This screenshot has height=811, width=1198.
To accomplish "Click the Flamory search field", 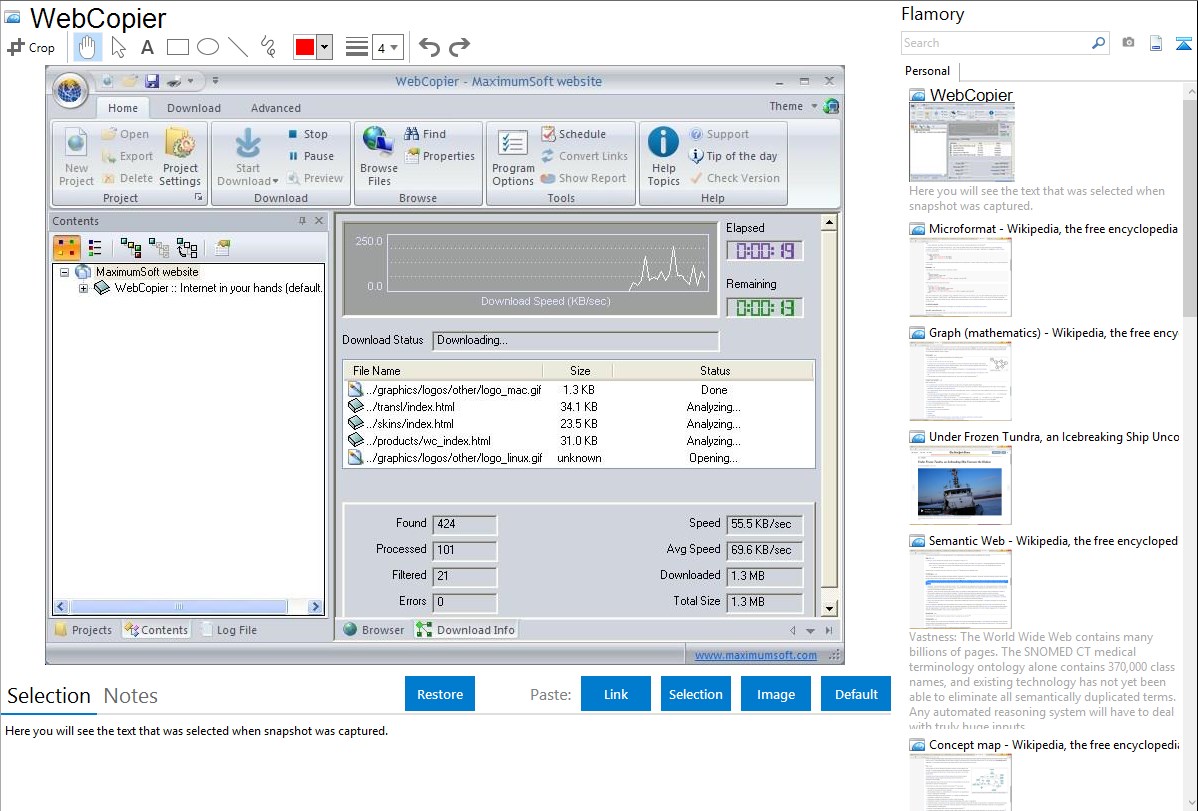I will coord(995,43).
